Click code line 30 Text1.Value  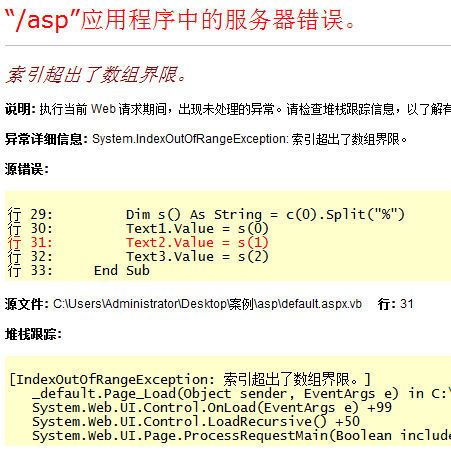coord(197,229)
